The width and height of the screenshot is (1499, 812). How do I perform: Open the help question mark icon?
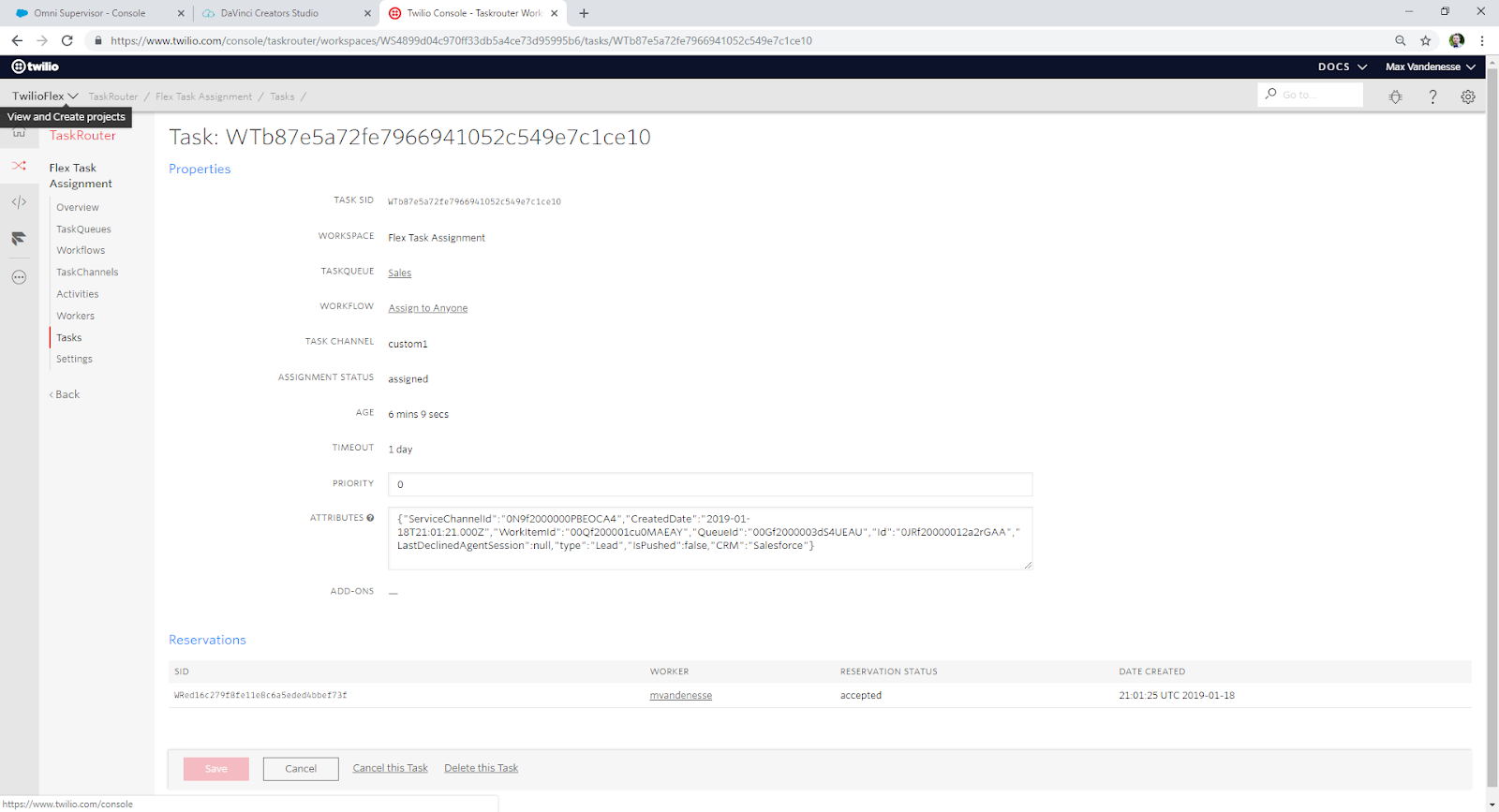pyautogui.click(x=1432, y=96)
